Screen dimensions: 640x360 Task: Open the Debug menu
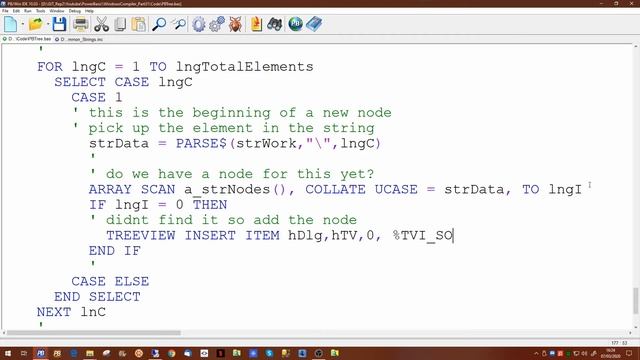coord(75,11)
